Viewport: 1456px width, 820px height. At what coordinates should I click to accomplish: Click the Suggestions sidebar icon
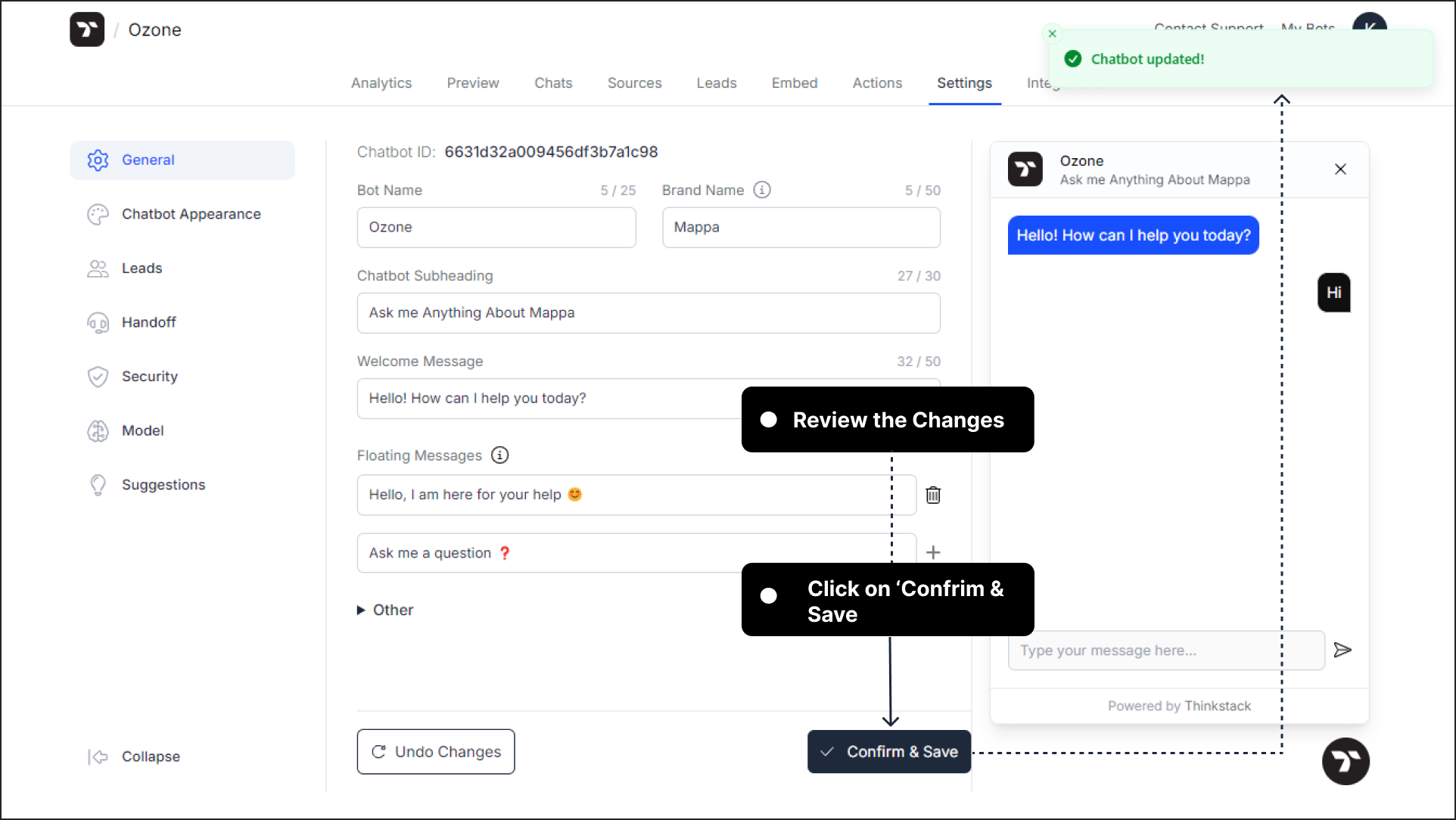point(99,484)
